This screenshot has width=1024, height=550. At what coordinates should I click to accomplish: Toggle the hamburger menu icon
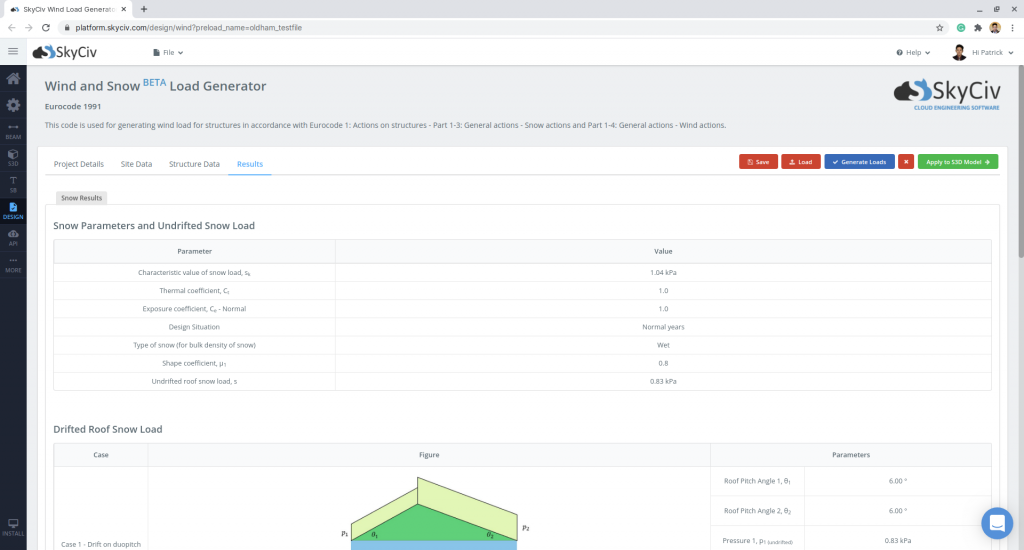tap(13, 51)
